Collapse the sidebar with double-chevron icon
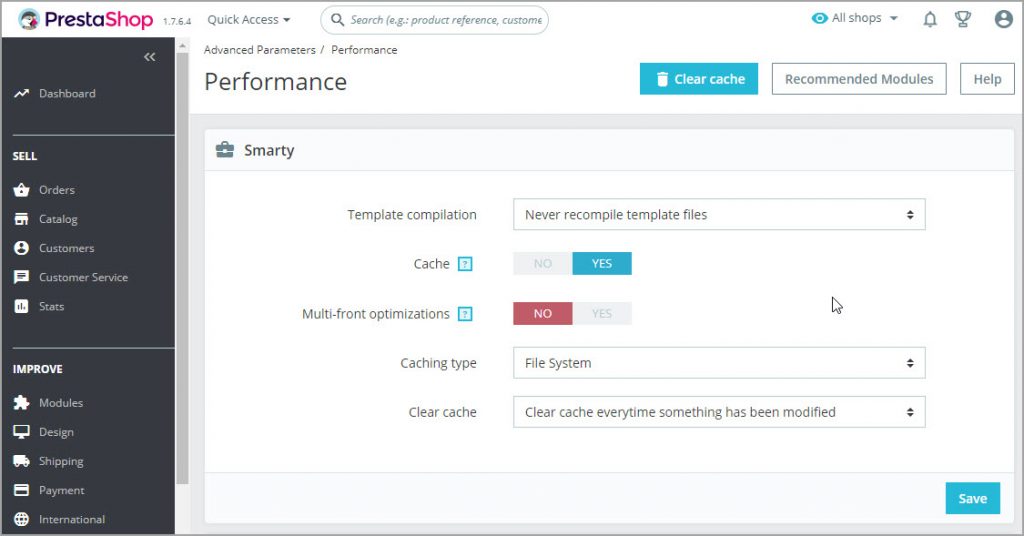The width and height of the screenshot is (1024, 536). [x=150, y=57]
